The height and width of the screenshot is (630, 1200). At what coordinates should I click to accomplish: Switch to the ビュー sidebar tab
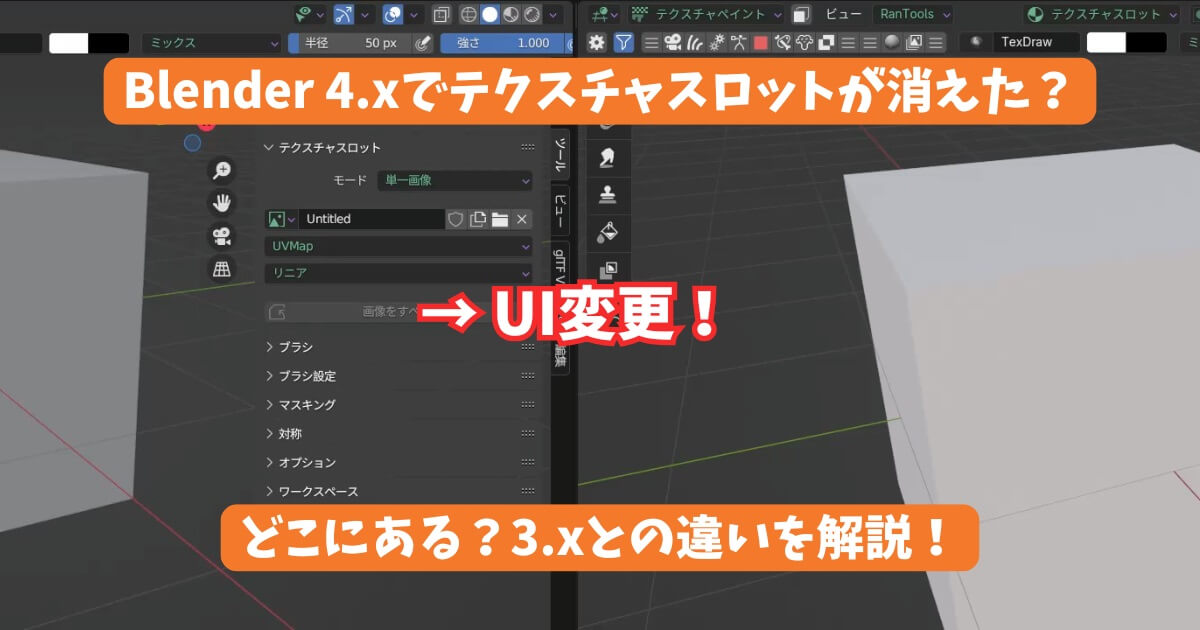(x=561, y=209)
